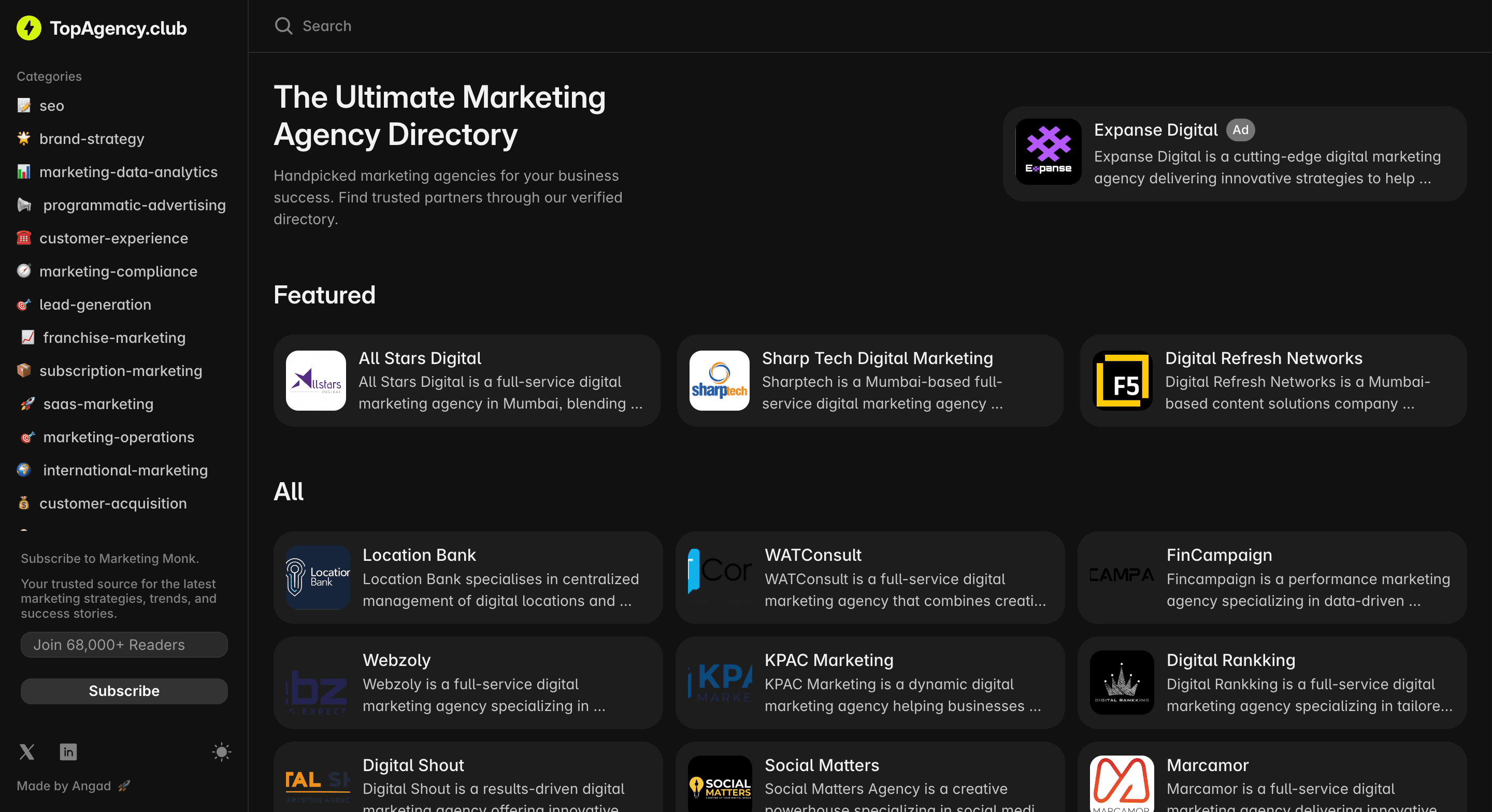Click the Marcamor logo image

(x=1122, y=784)
